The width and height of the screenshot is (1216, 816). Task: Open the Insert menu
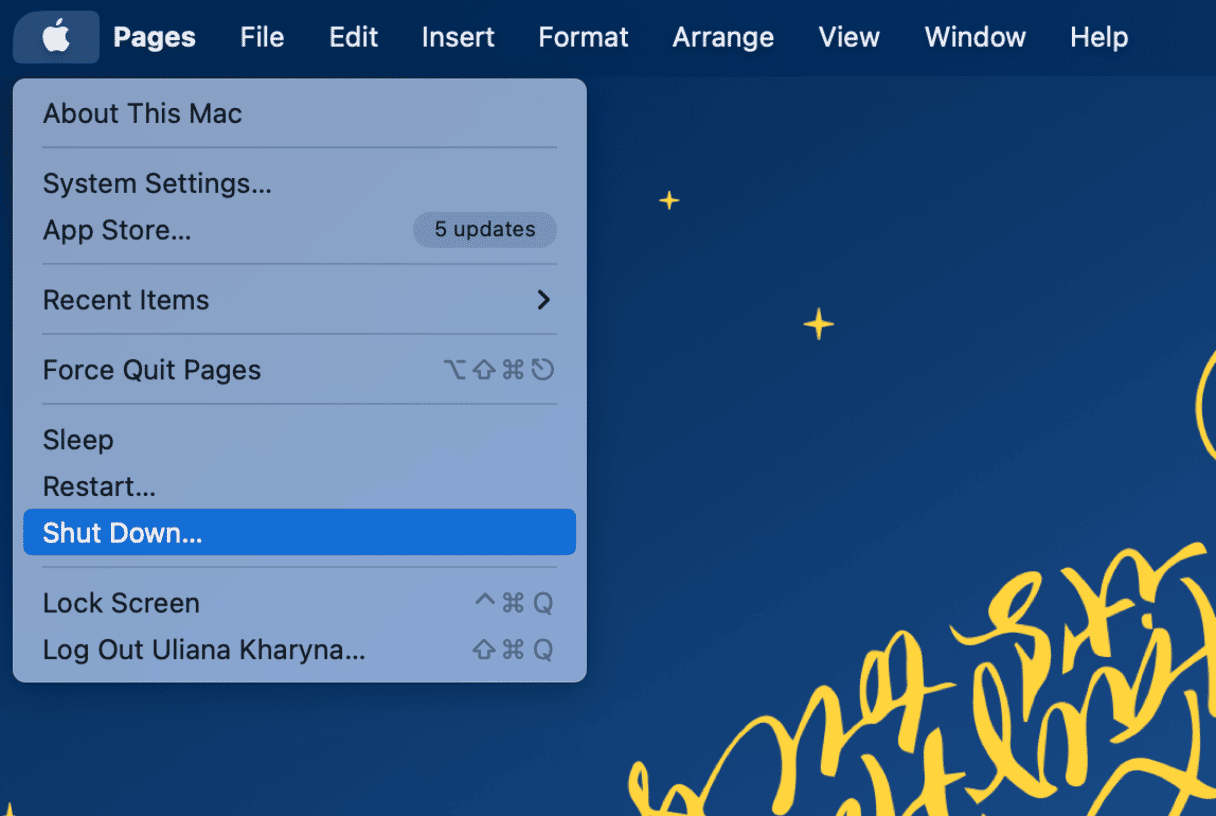click(458, 38)
